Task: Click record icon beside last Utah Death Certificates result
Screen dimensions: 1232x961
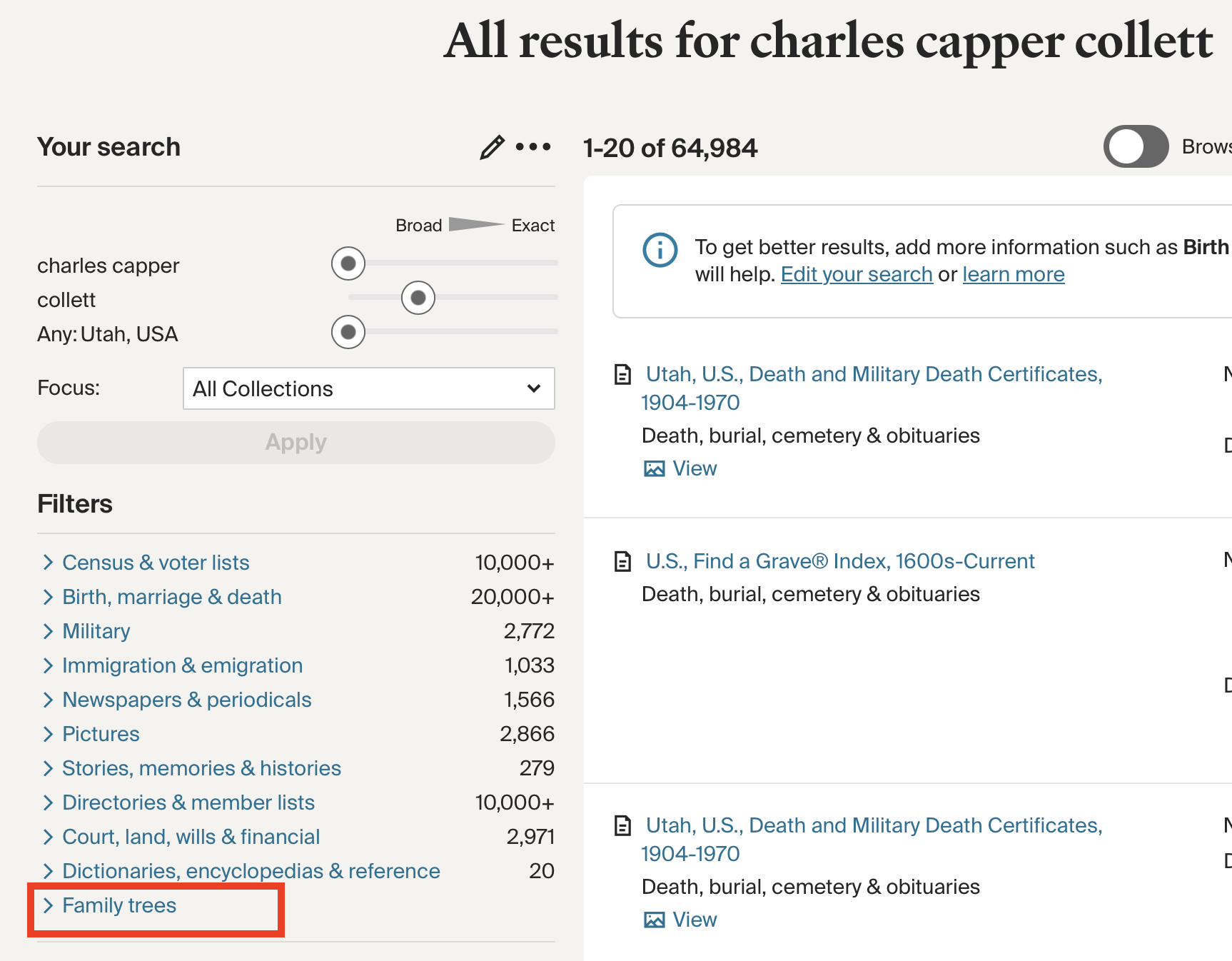Action: point(623,826)
